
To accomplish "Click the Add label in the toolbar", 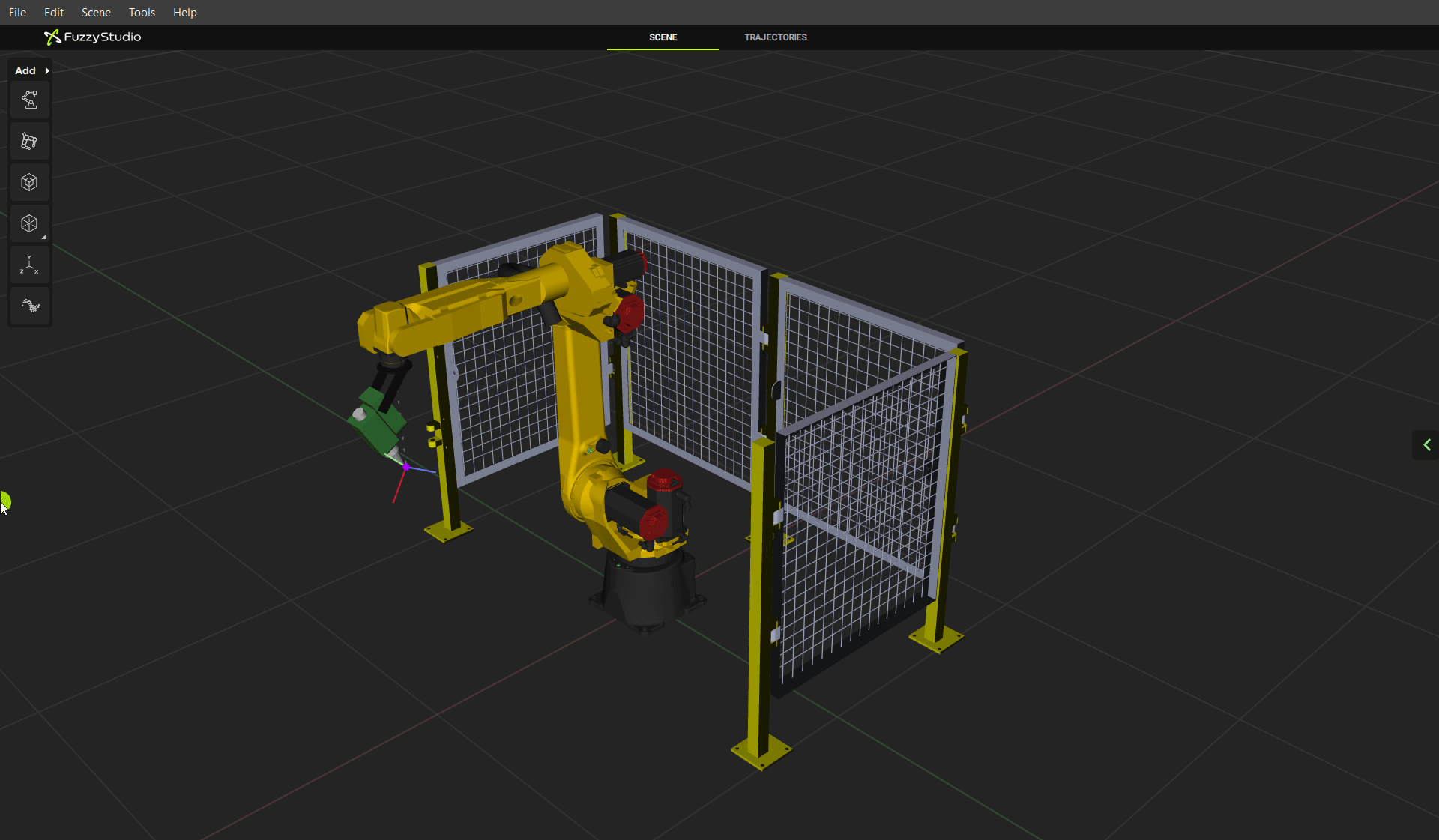I will pyautogui.click(x=25, y=70).
